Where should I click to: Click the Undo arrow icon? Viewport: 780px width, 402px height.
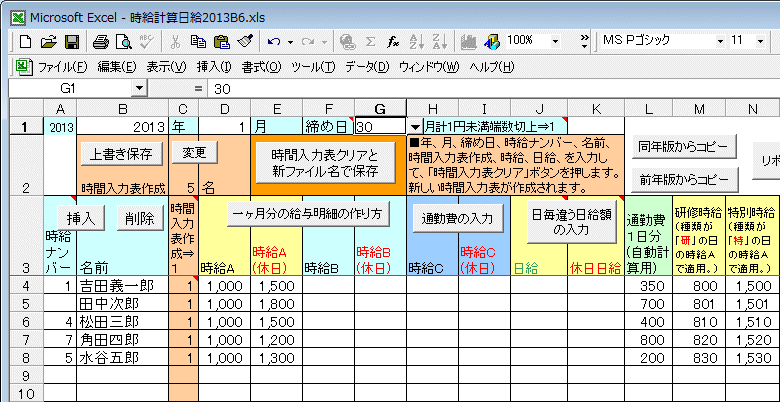coord(274,41)
